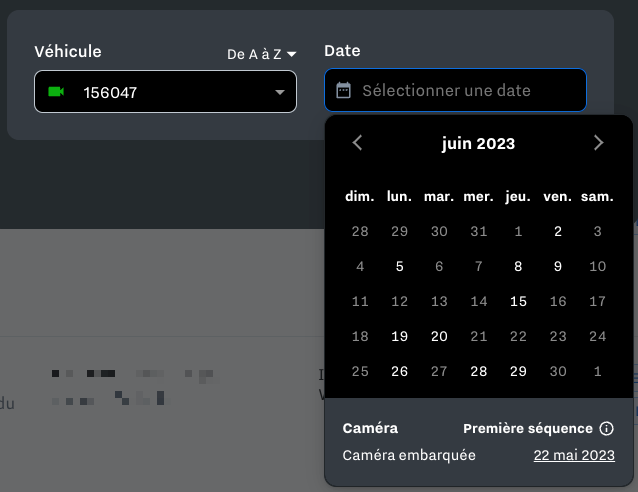Choose June 9 in date picker
The width and height of the screenshot is (638, 492).
[x=558, y=267]
